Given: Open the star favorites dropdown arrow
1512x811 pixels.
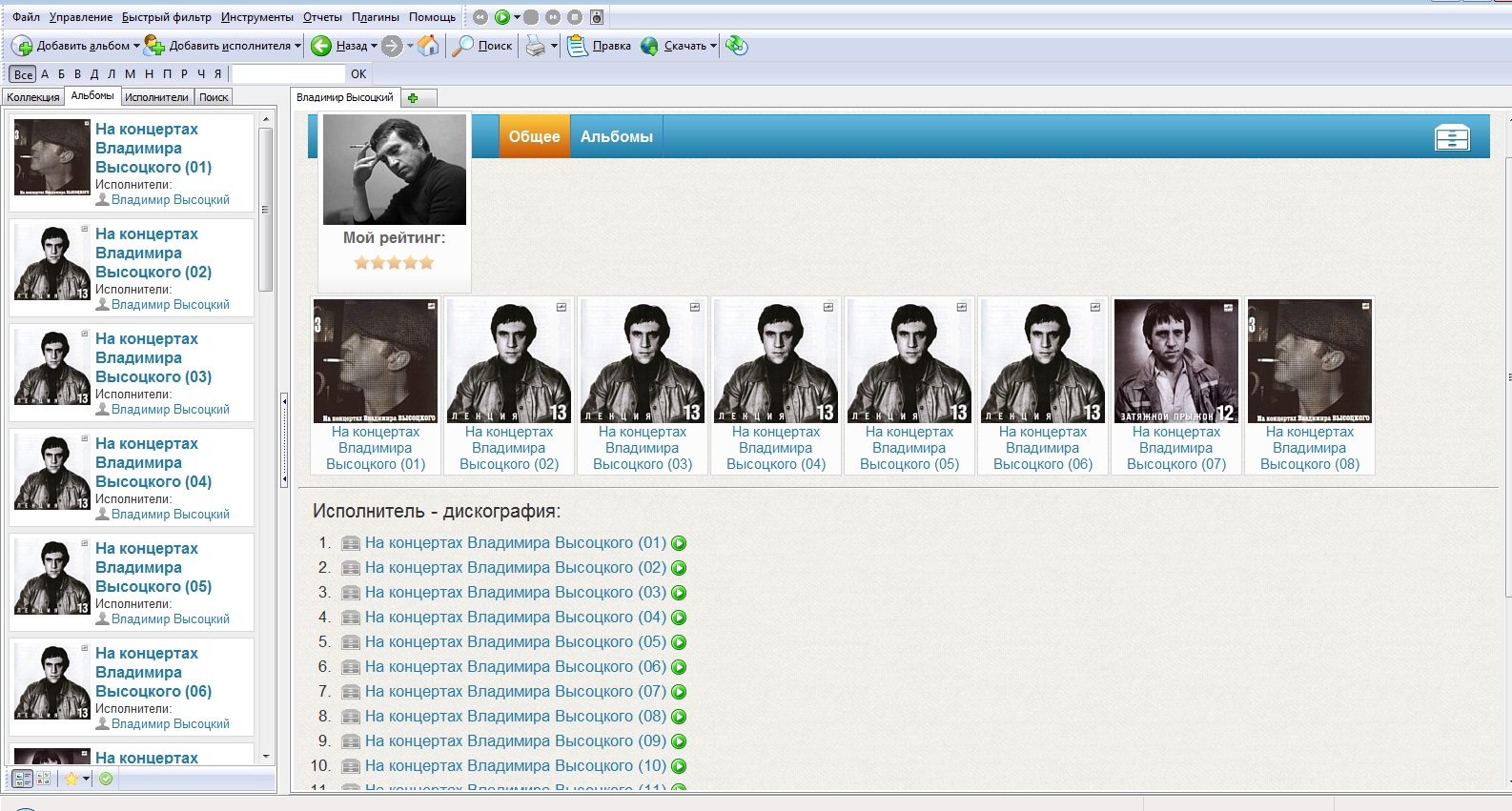Looking at the screenshot, I should click(86, 779).
